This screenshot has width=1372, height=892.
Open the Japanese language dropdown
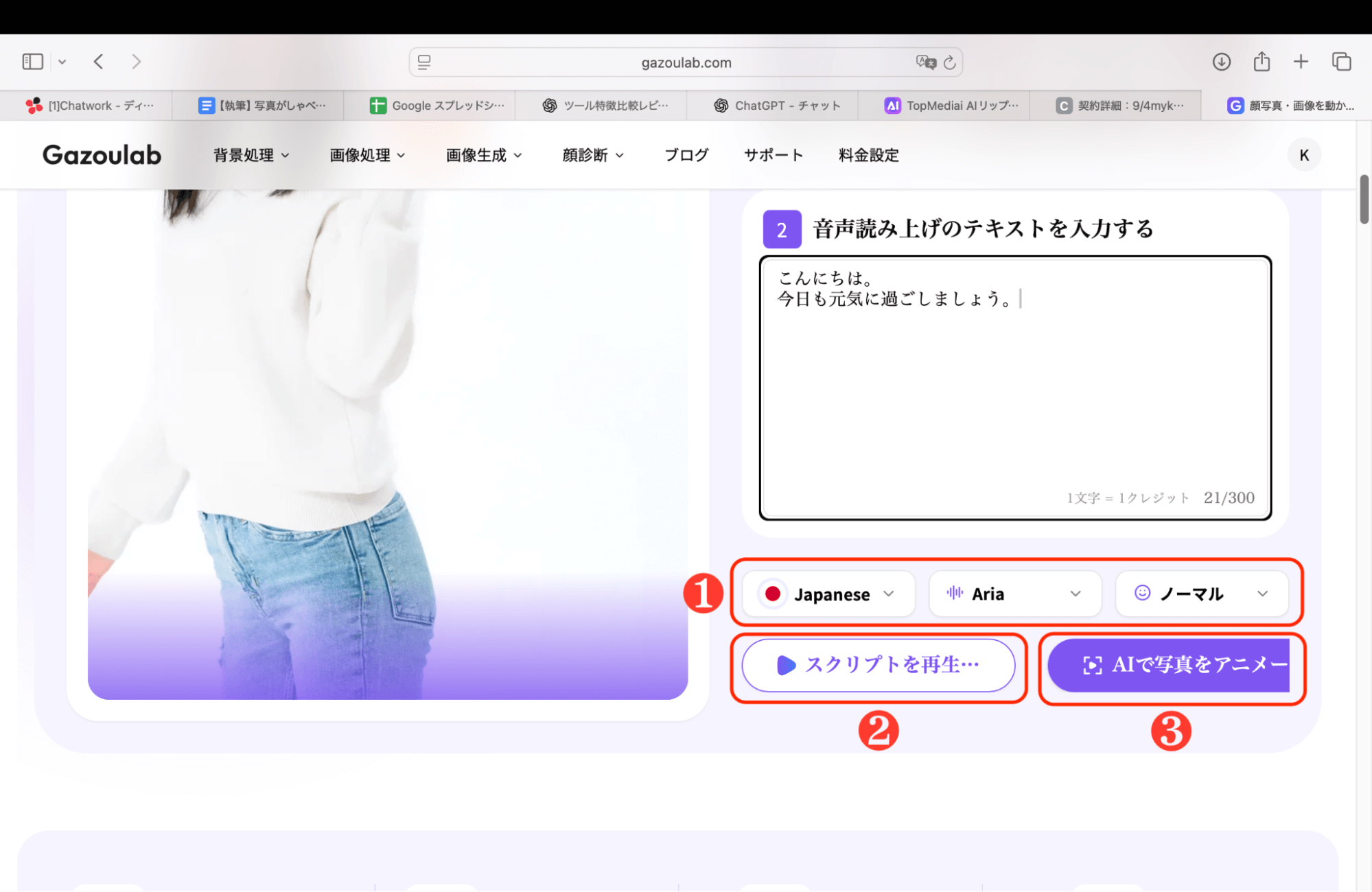point(890,594)
